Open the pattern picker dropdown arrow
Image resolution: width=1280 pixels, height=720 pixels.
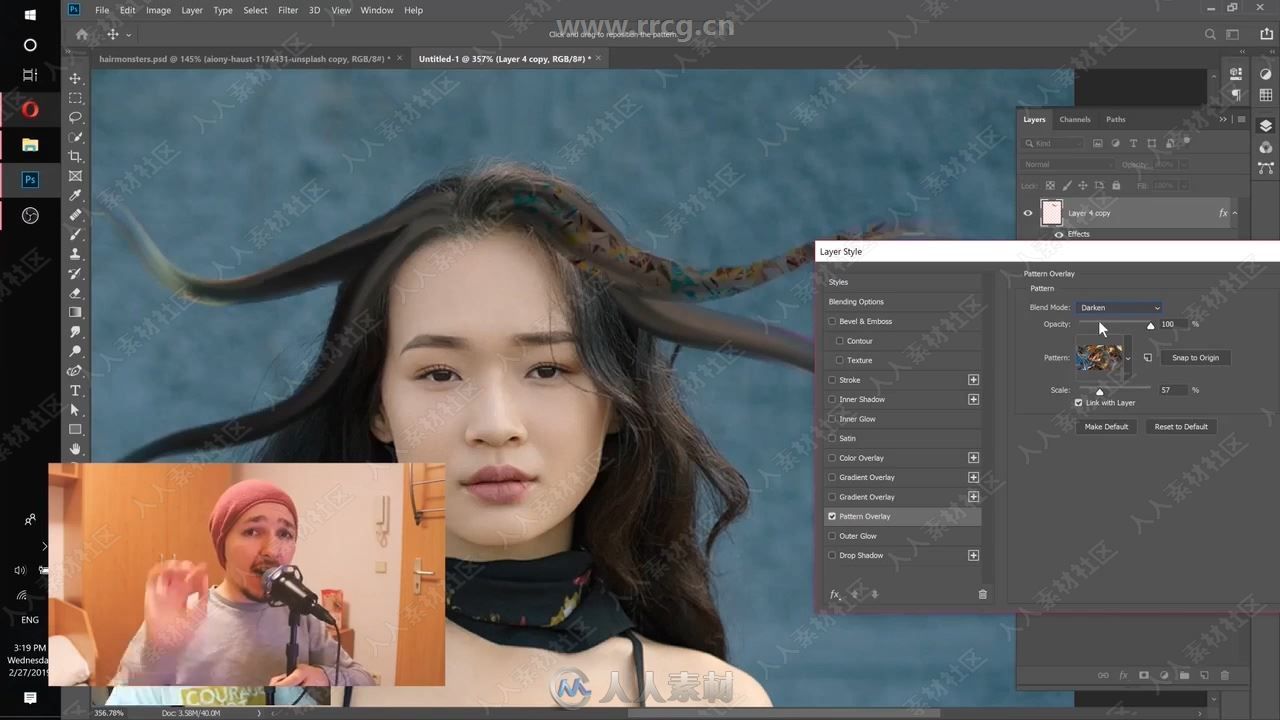pyautogui.click(x=1129, y=358)
